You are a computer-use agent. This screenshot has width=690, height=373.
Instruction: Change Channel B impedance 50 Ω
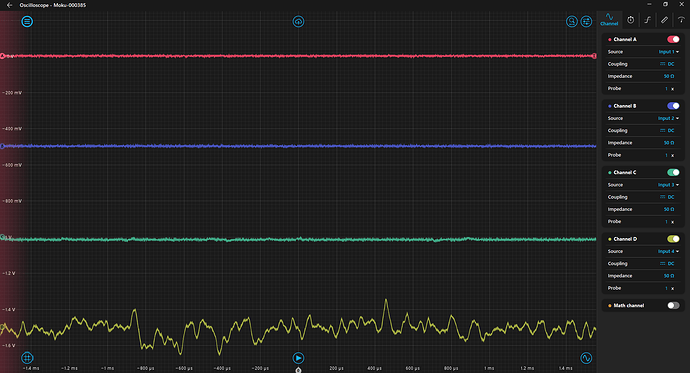click(669, 143)
